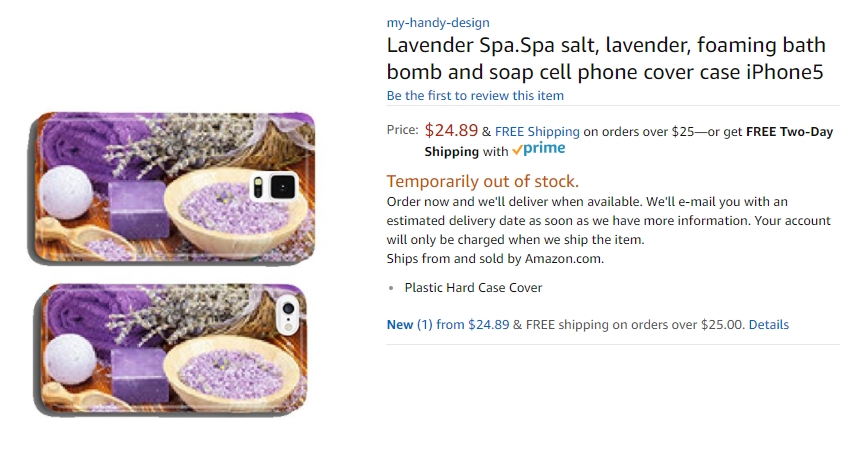Click the camera cutout on bottom case

coord(288,314)
